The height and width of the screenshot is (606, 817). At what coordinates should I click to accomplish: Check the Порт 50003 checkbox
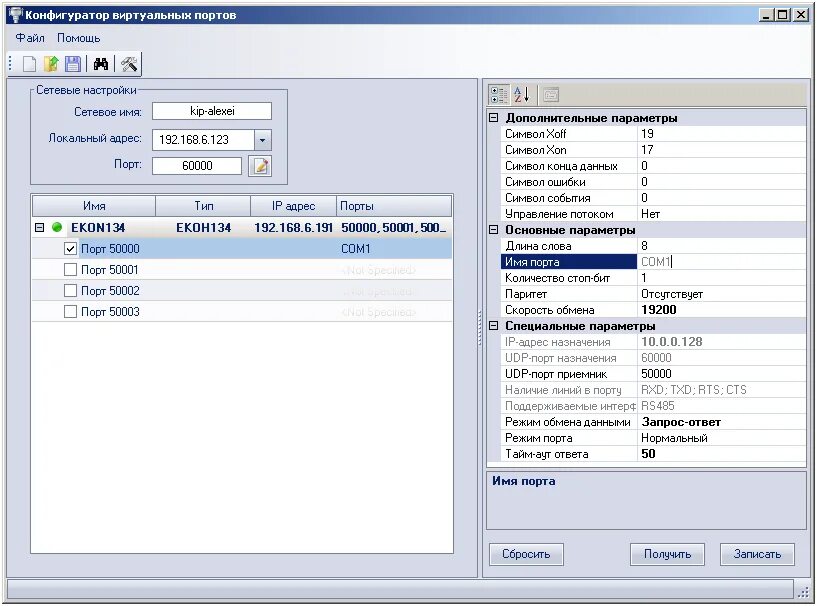[70, 312]
